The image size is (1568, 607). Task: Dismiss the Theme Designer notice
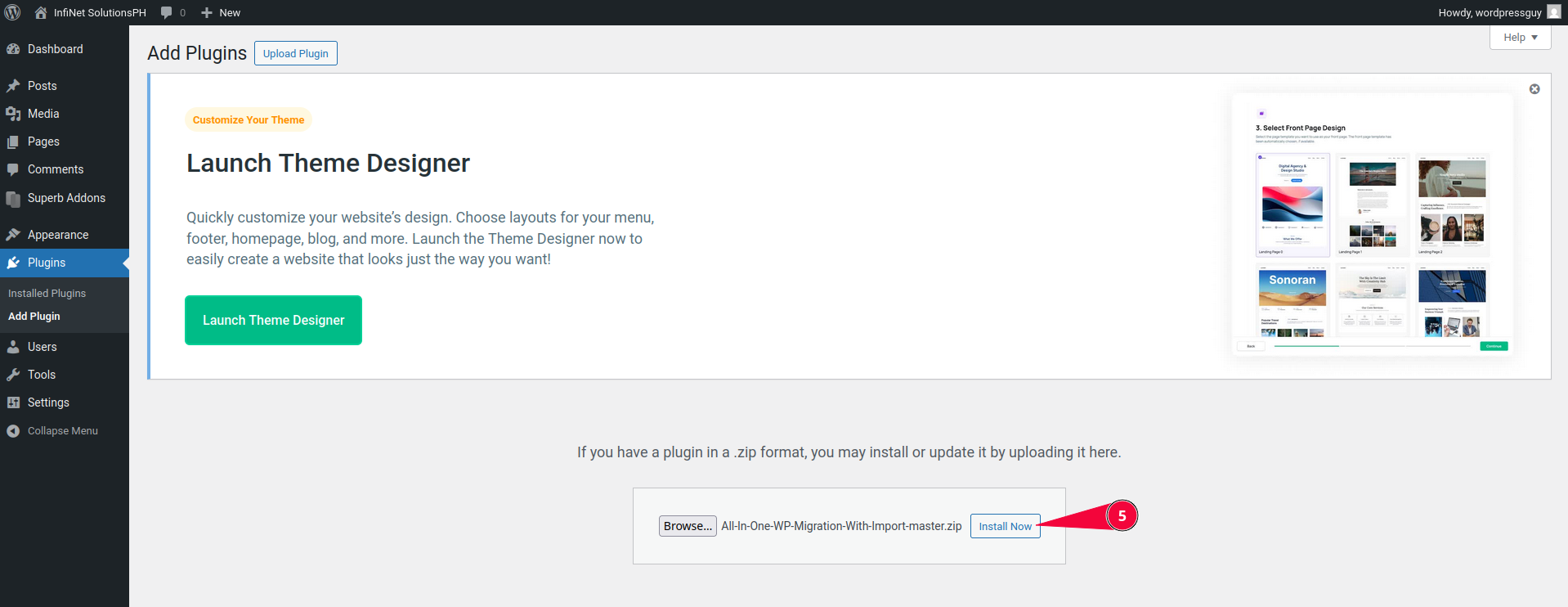tap(1534, 89)
